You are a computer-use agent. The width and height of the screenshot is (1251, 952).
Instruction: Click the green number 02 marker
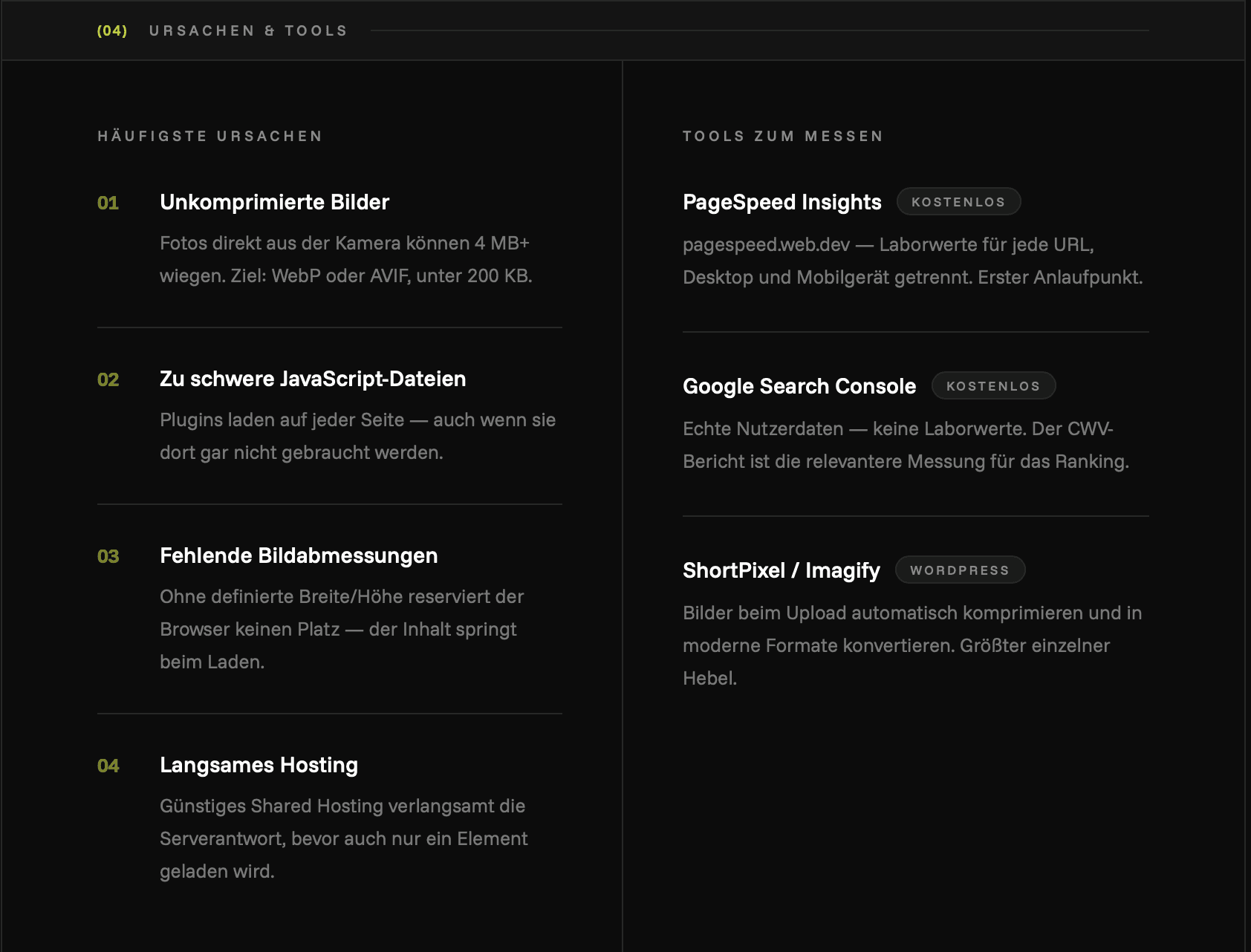click(108, 379)
